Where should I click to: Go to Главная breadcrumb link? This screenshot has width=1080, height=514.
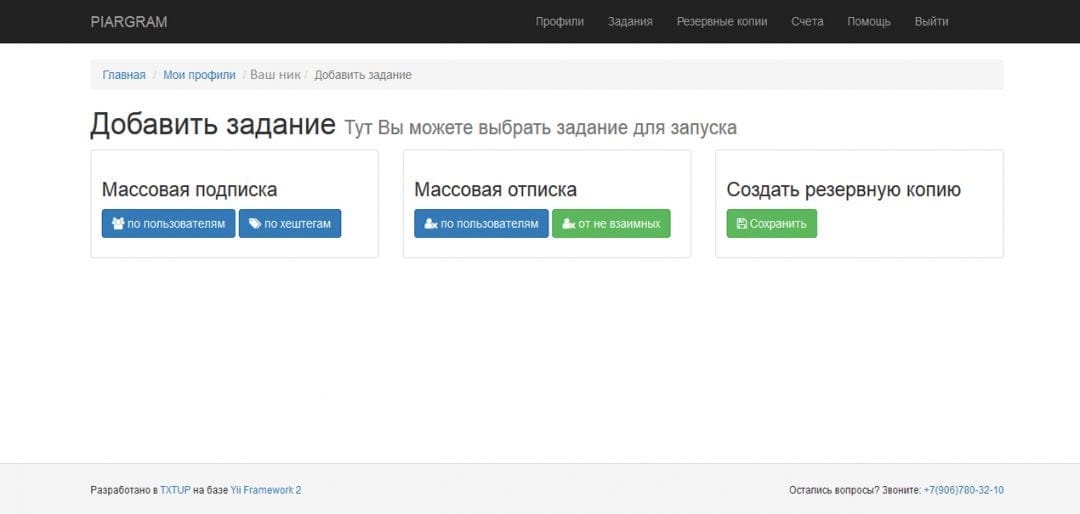pyautogui.click(x=124, y=75)
